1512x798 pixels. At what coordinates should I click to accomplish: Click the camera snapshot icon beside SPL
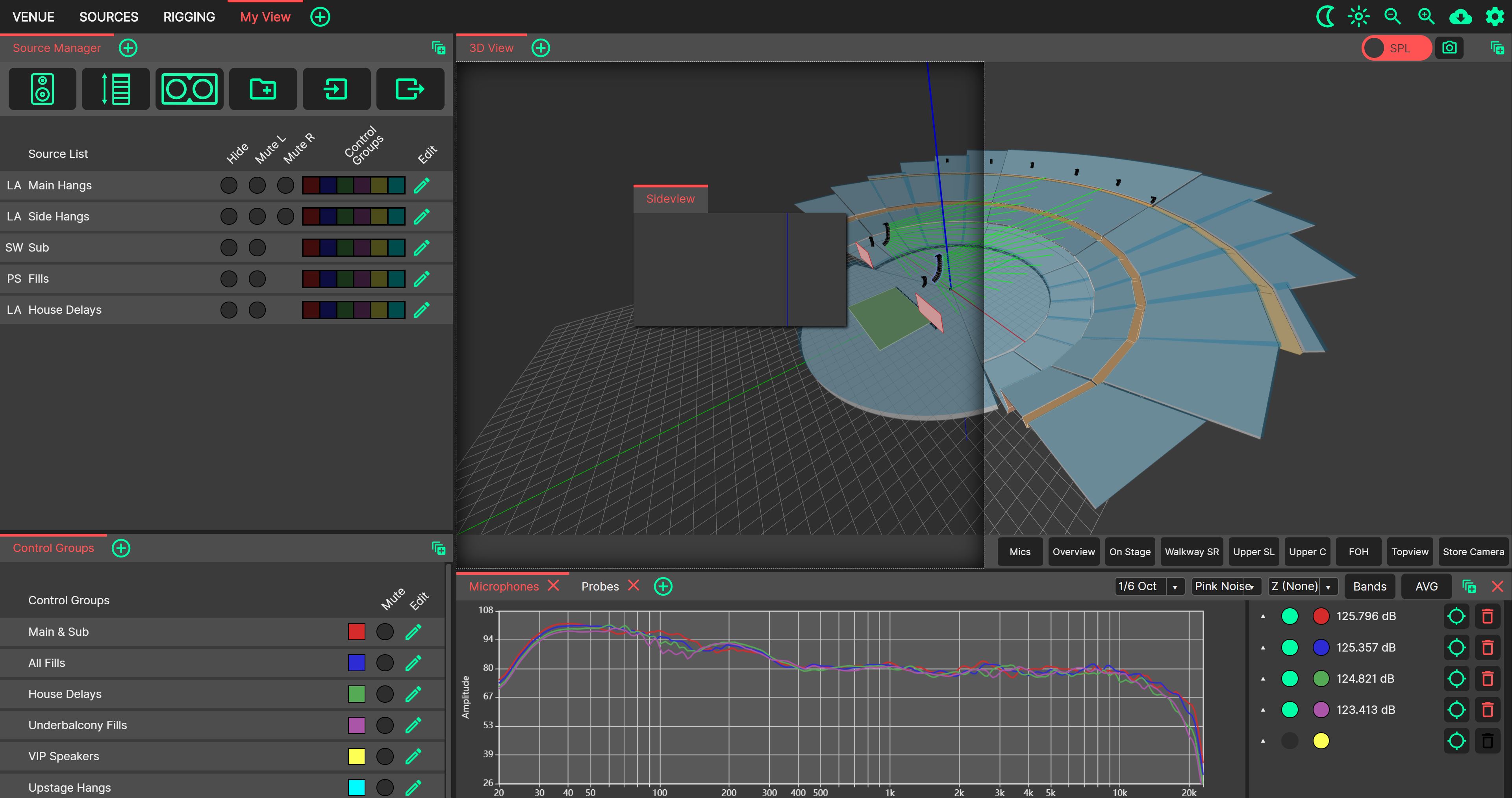[x=1449, y=48]
